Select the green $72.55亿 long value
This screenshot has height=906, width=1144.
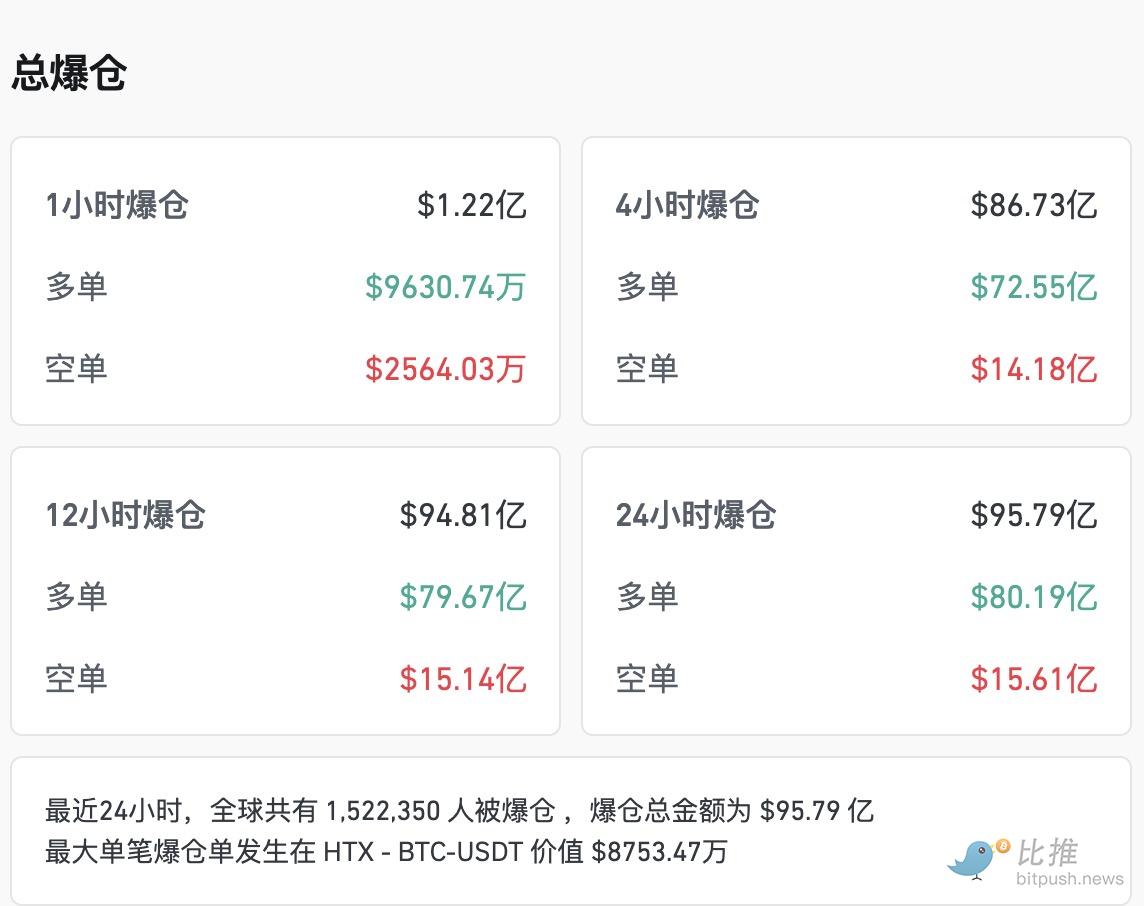(1033, 287)
